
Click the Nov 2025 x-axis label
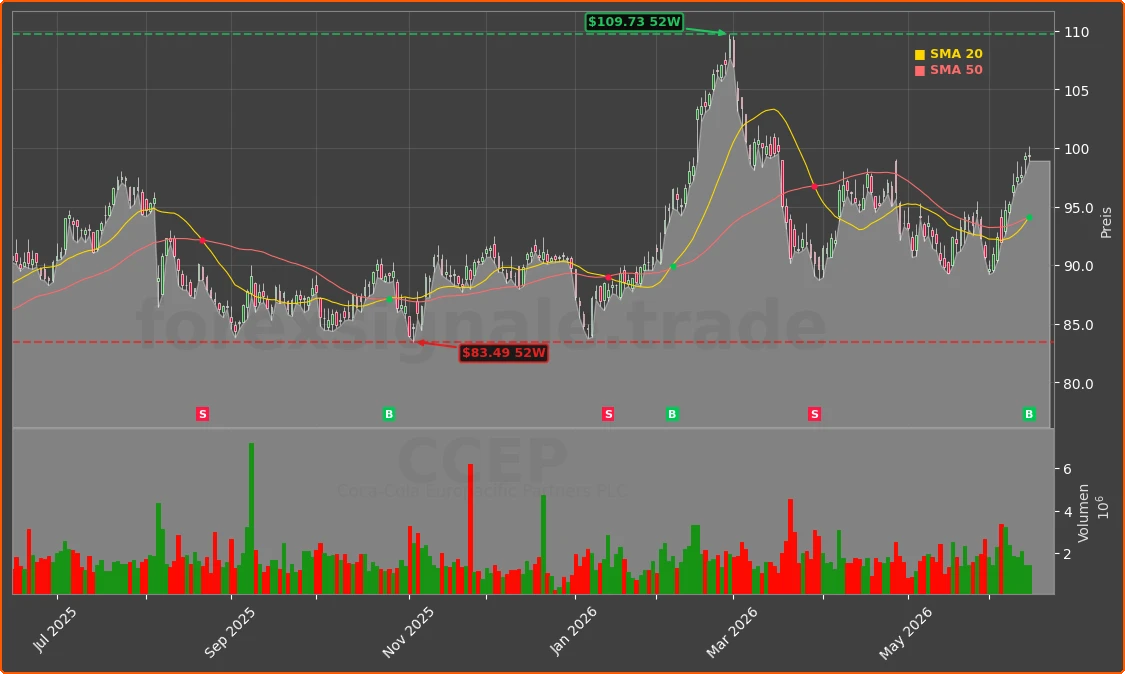pos(408,632)
